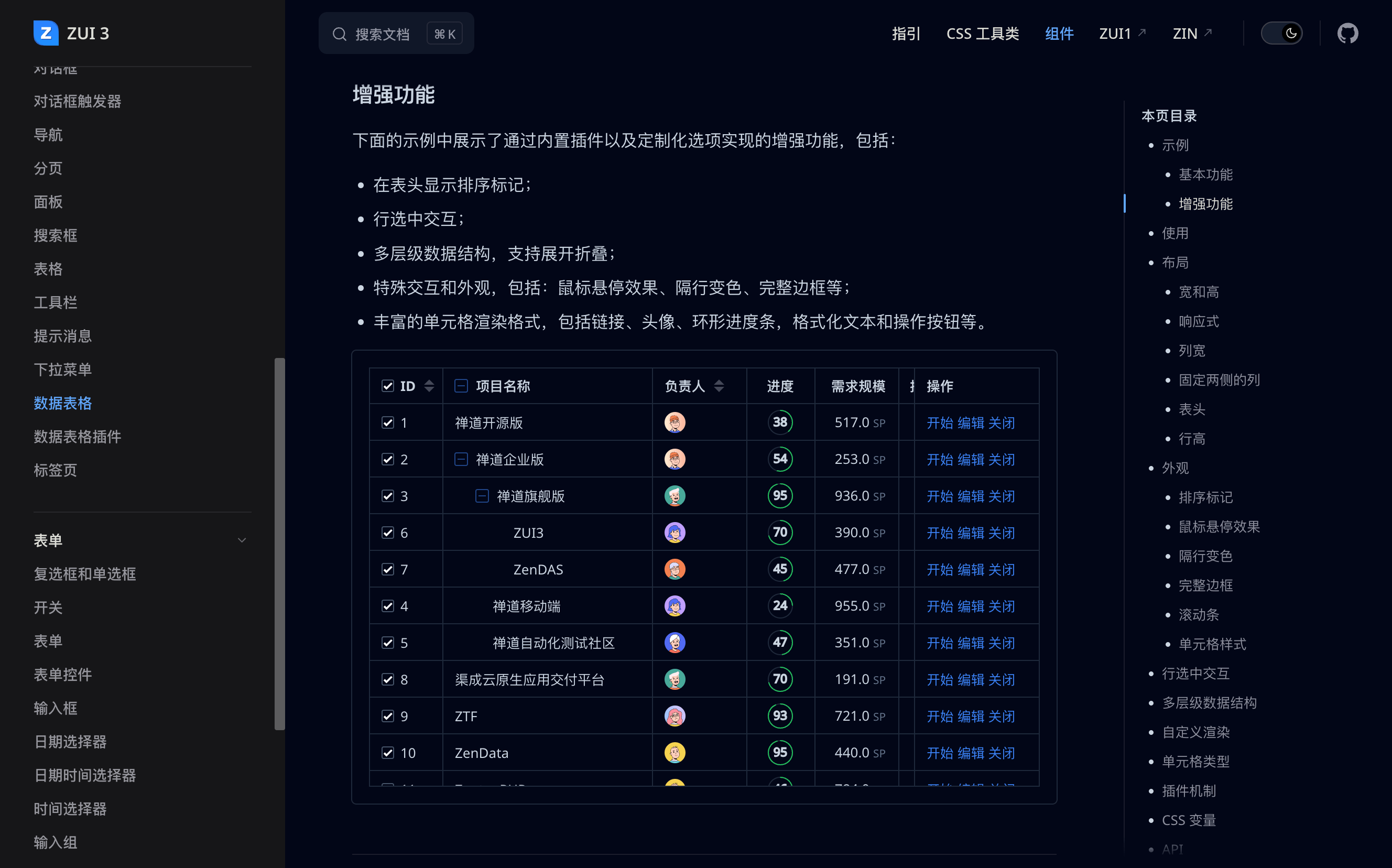Click progress ring 93 in ZTF row
Screen dimensions: 1392x868
coord(779,717)
